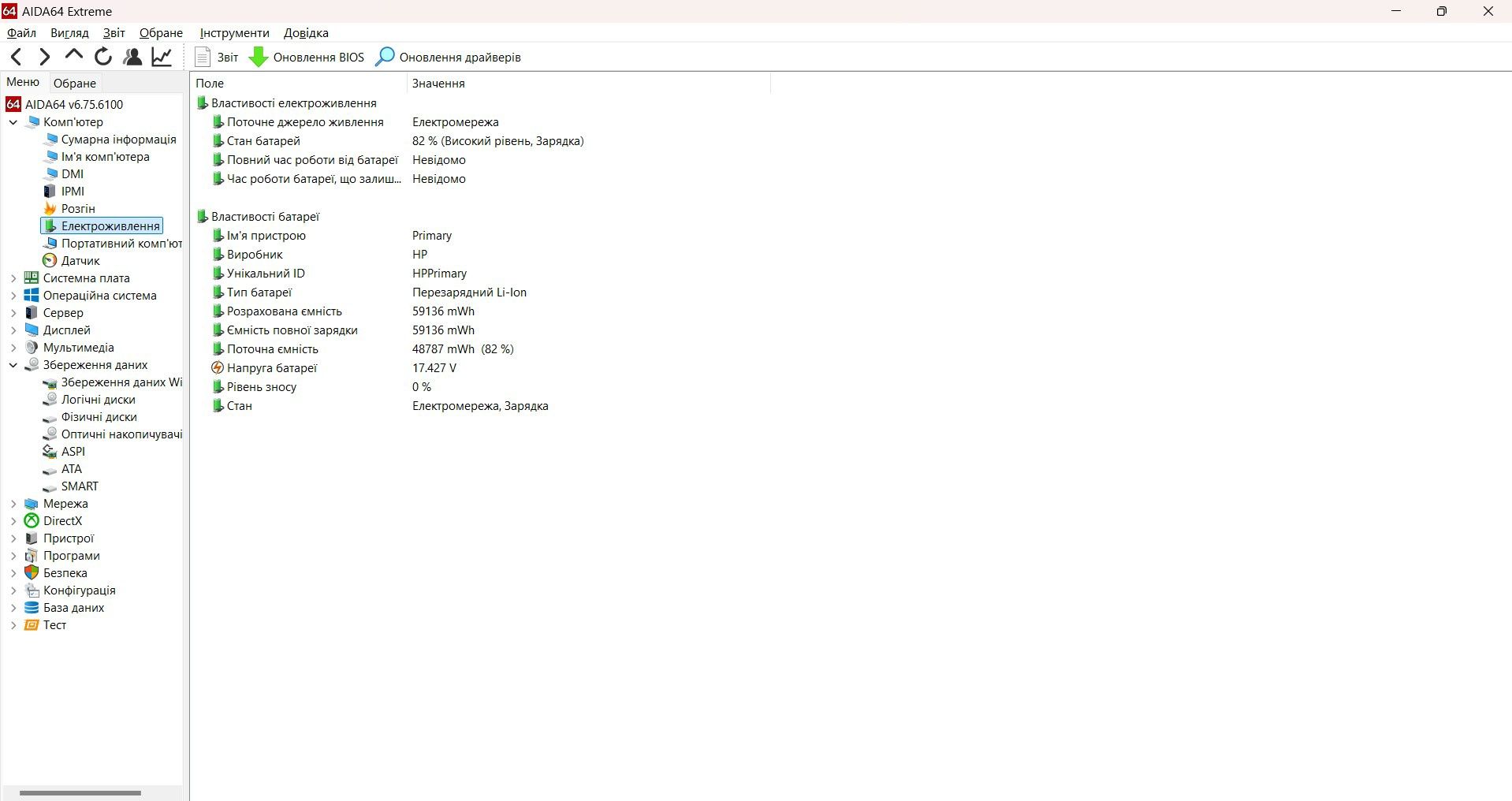Image resolution: width=1512 pixels, height=801 pixels.
Task: Select Портативний комп'ютер tree item
Action: 122,244
